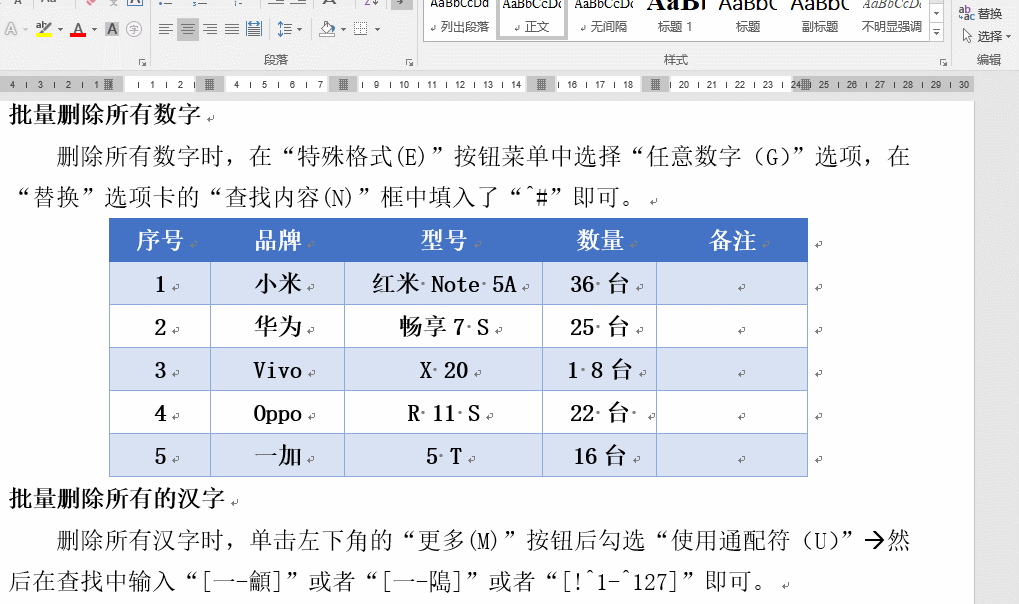This screenshot has width=1019, height=604.
Task: Justify paragraph text
Action: [232, 29]
